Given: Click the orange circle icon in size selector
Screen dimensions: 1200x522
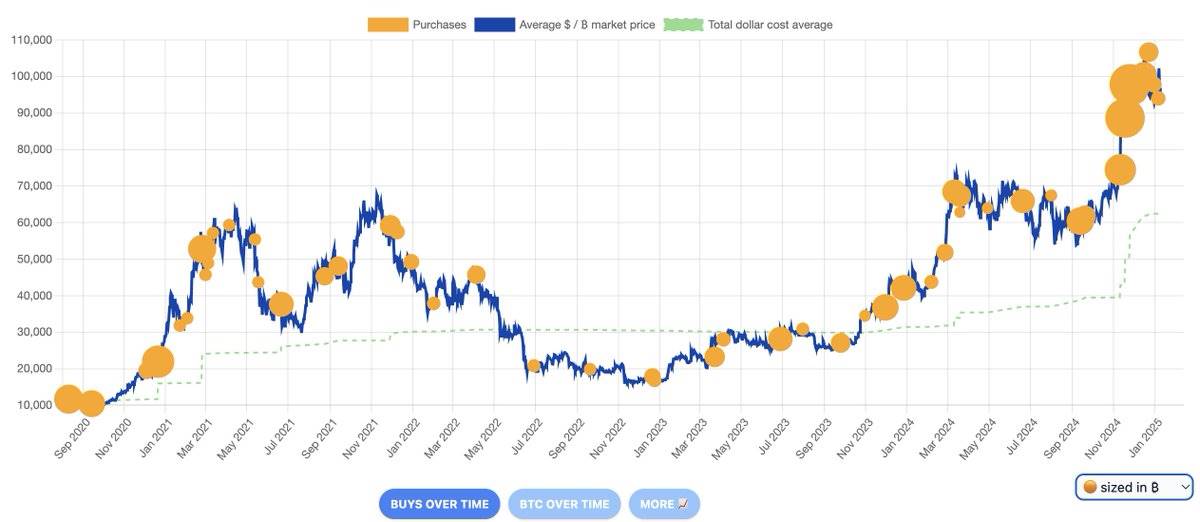Looking at the screenshot, I should [x=1090, y=487].
